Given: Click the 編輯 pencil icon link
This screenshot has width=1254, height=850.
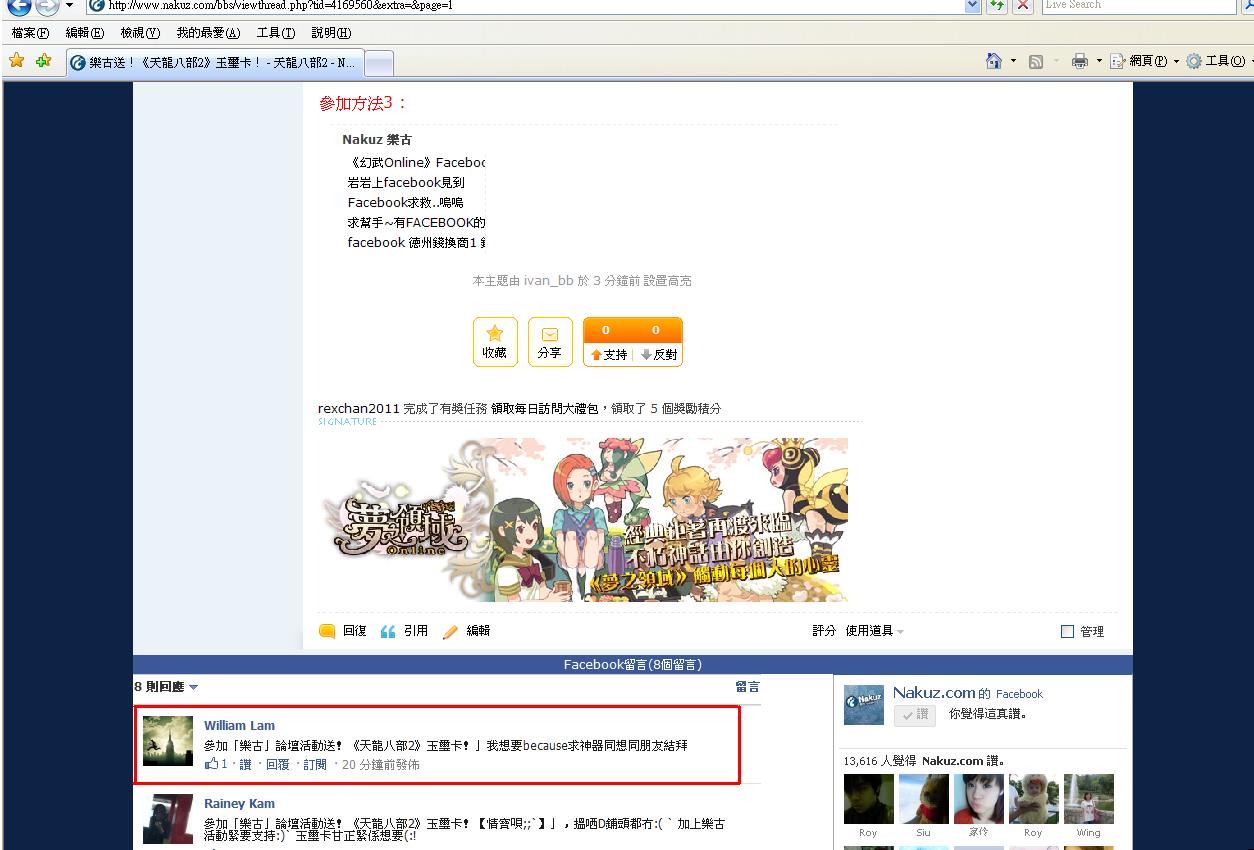Looking at the screenshot, I should click(x=466, y=631).
